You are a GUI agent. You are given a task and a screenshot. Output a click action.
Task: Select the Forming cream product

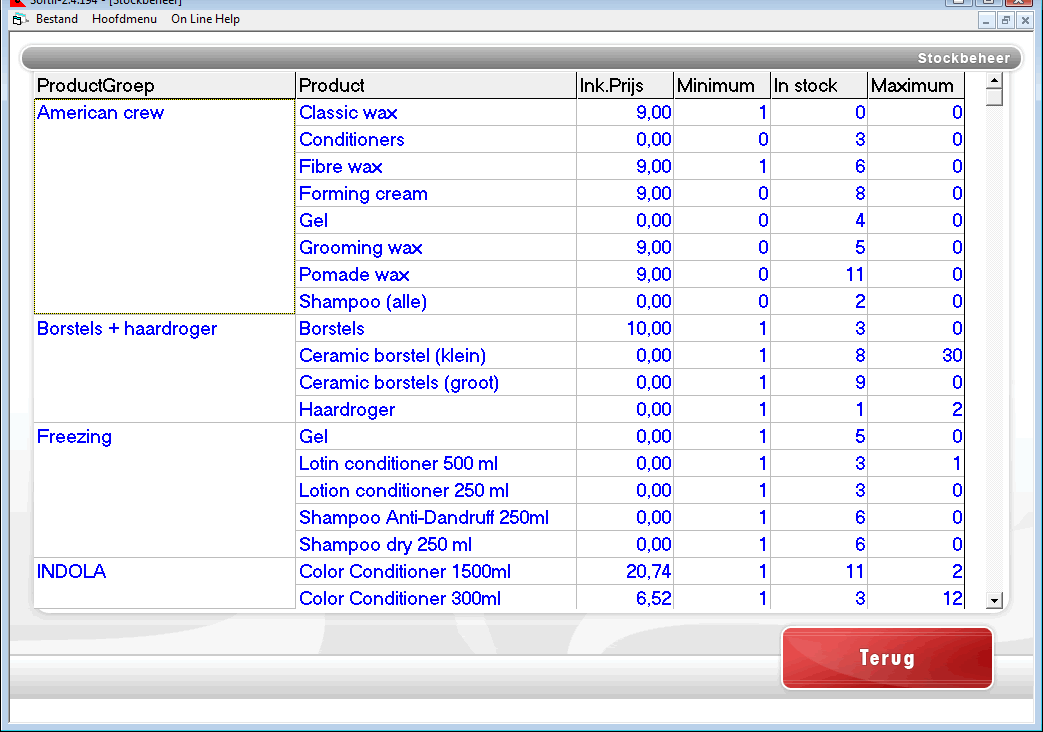(x=436, y=194)
